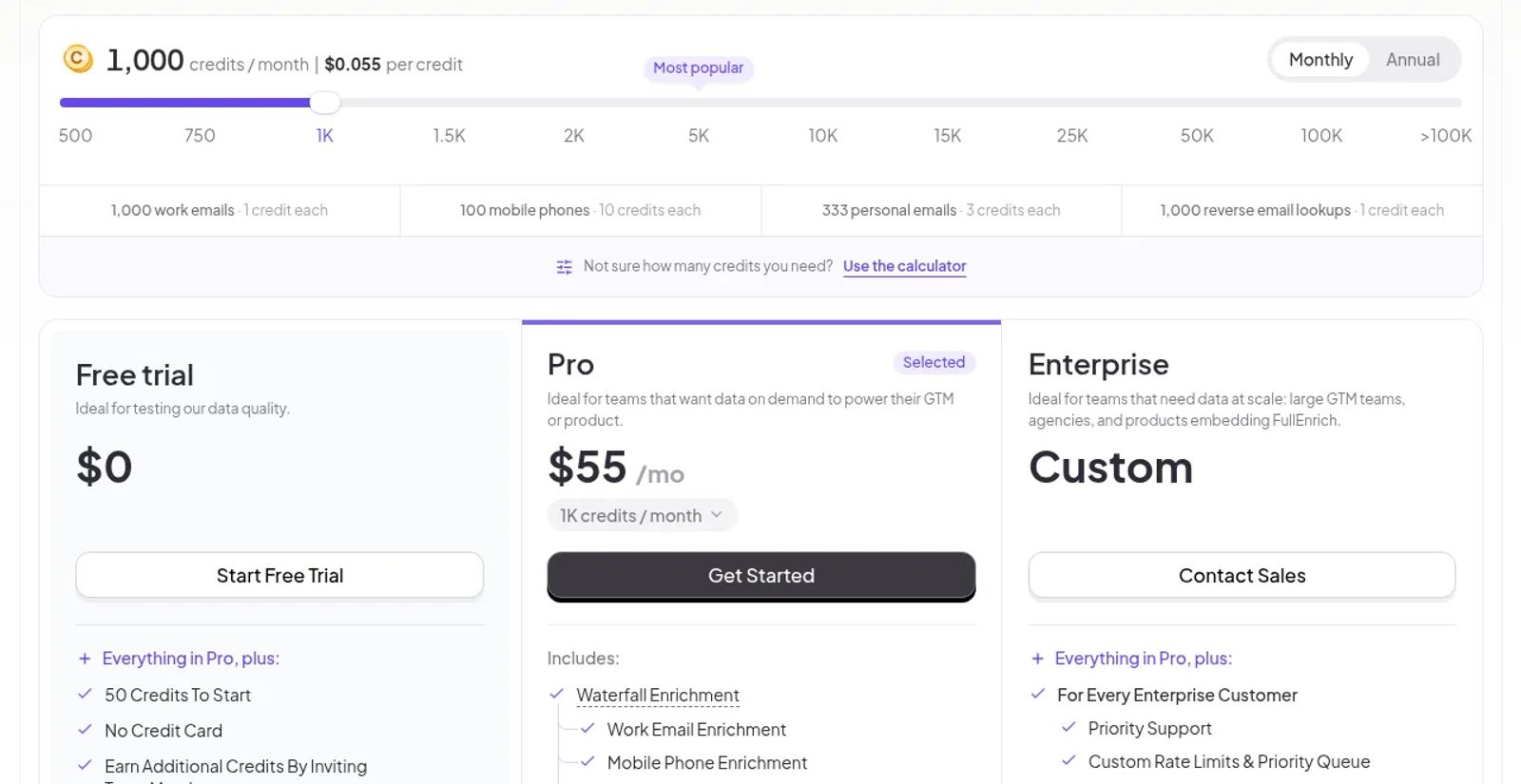Click checkmark next to Waterfall Enrichment
The width and height of the screenshot is (1521, 784).
557,695
